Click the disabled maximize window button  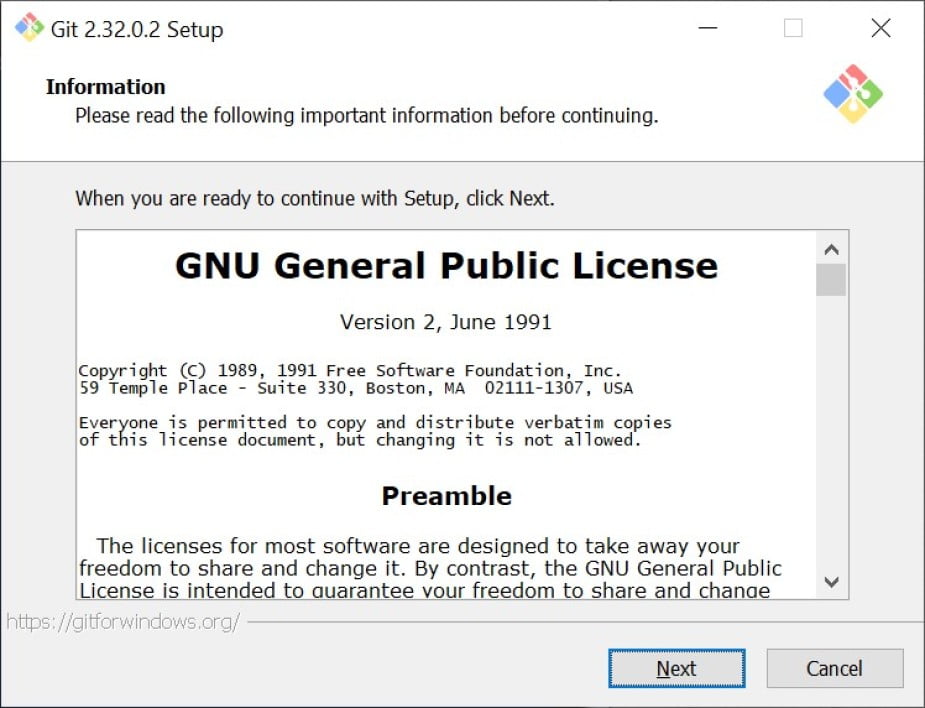pyautogui.click(x=793, y=28)
